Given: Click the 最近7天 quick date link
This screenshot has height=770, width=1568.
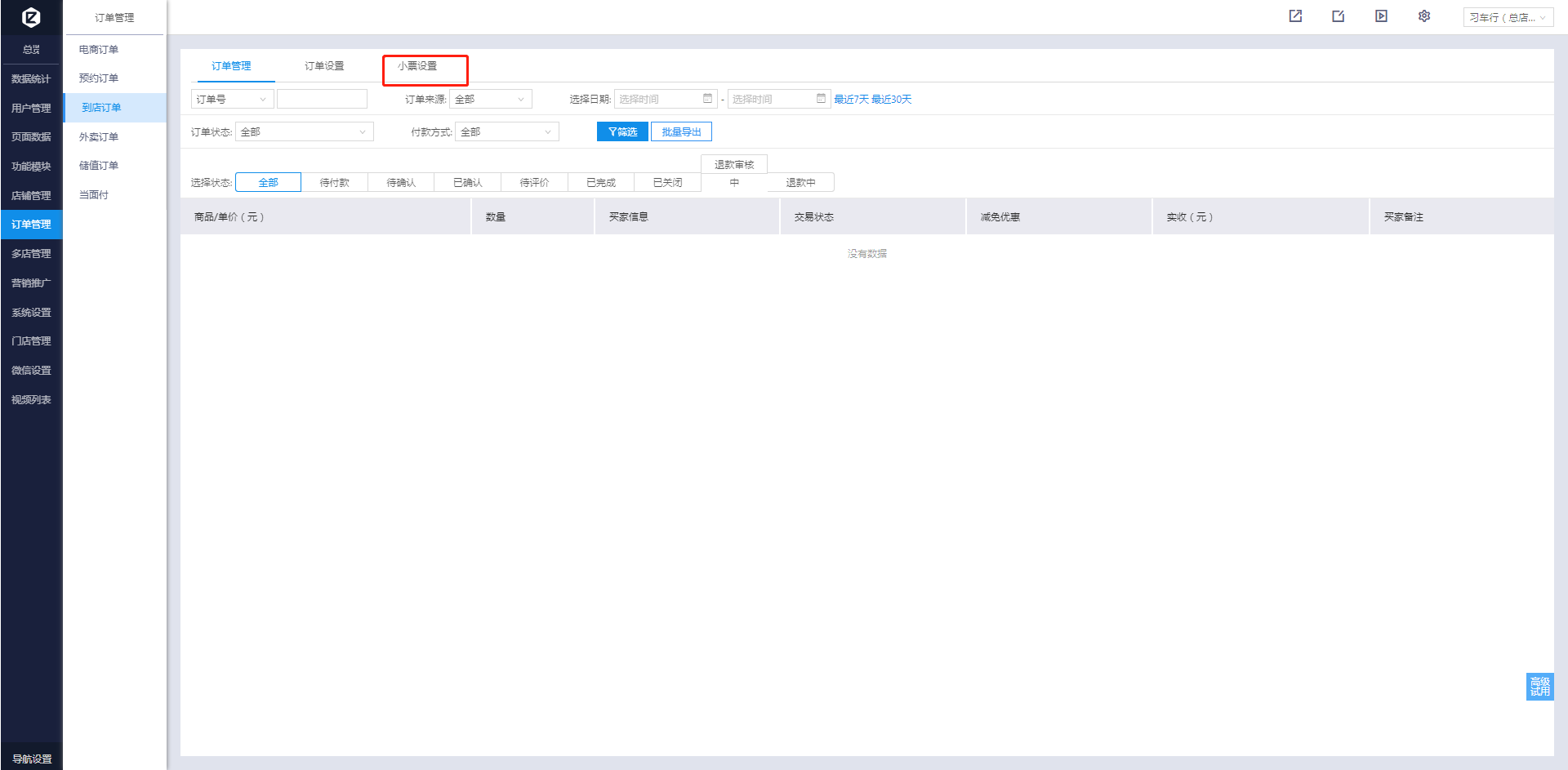Looking at the screenshot, I should click(x=851, y=100).
